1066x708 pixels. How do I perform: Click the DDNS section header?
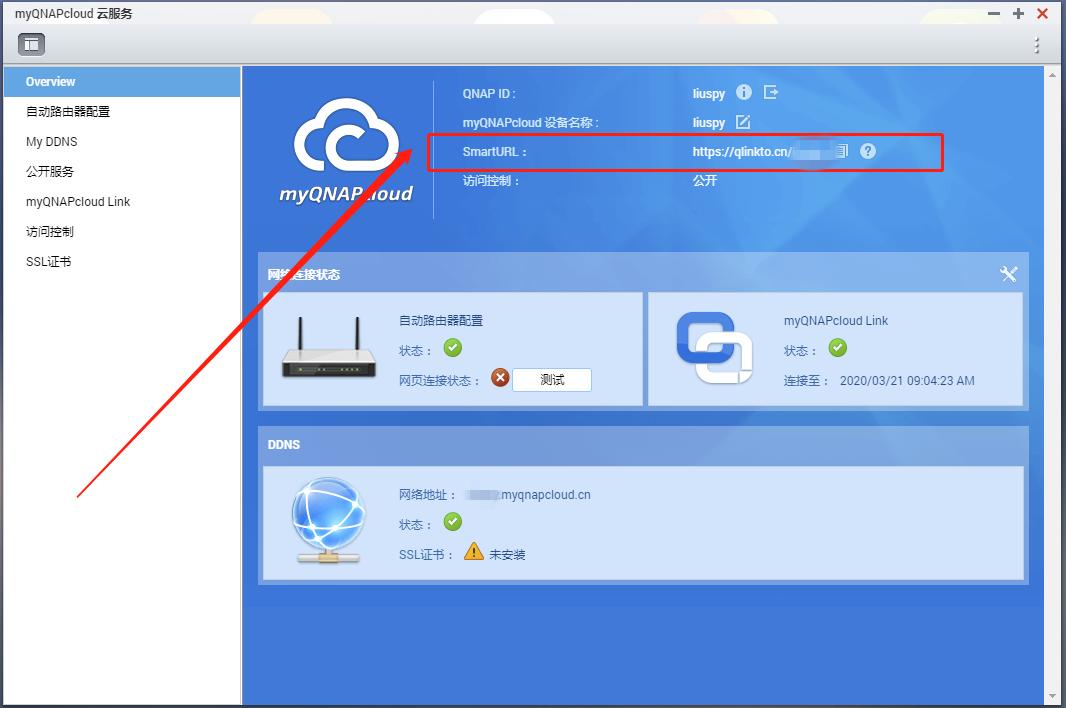click(x=283, y=445)
